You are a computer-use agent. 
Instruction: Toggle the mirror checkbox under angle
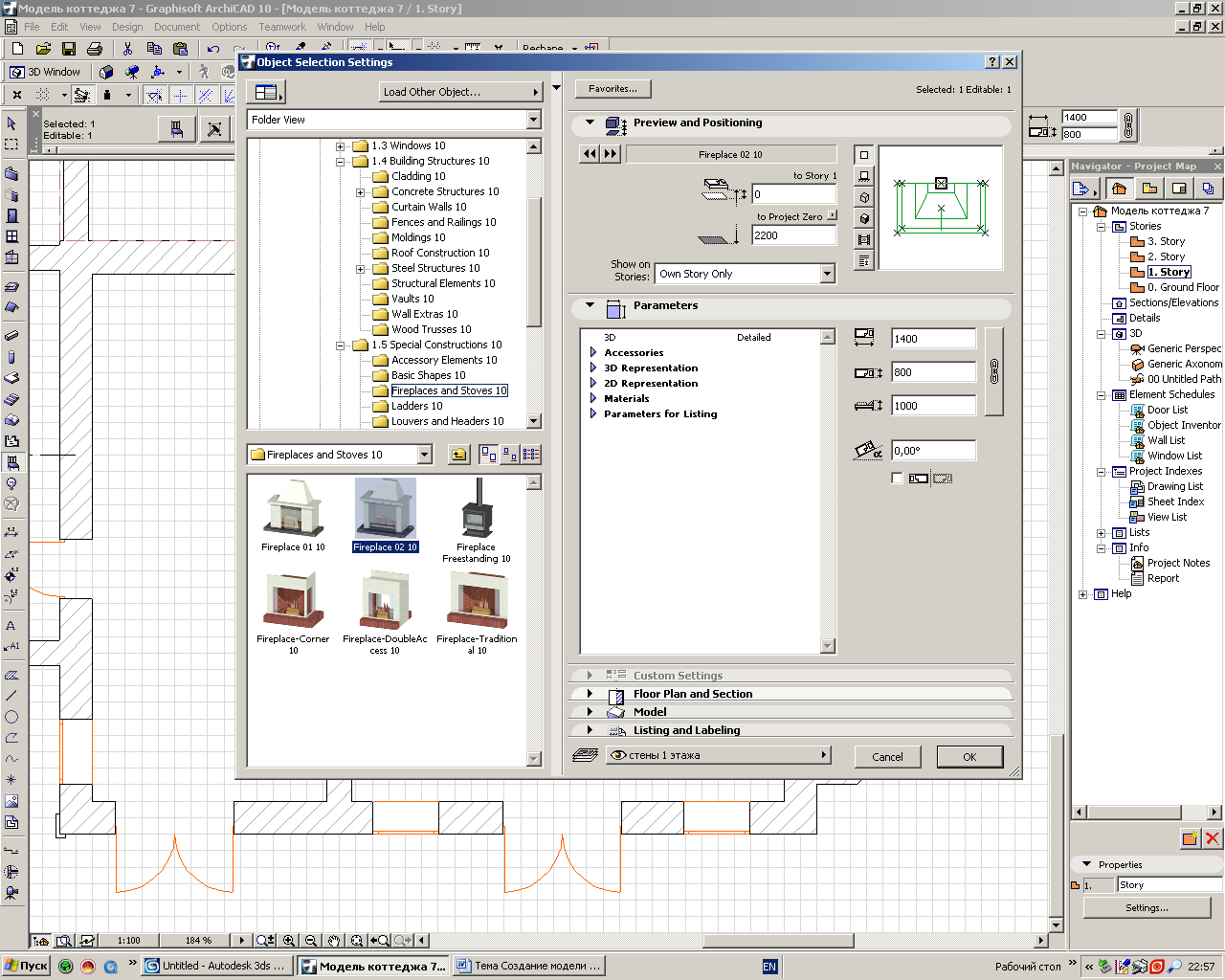(x=897, y=479)
